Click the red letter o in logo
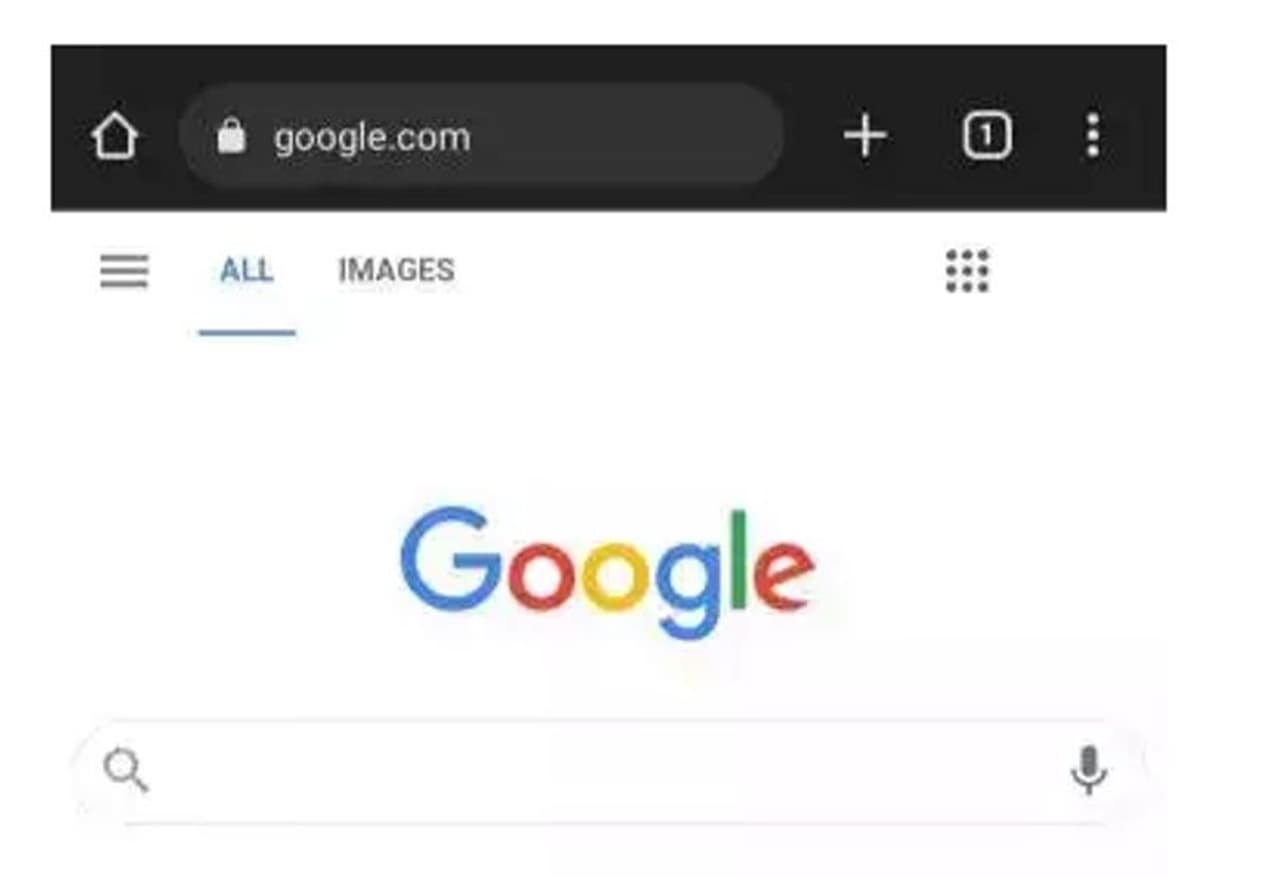This screenshot has height=877, width=1280. coord(541,577)
